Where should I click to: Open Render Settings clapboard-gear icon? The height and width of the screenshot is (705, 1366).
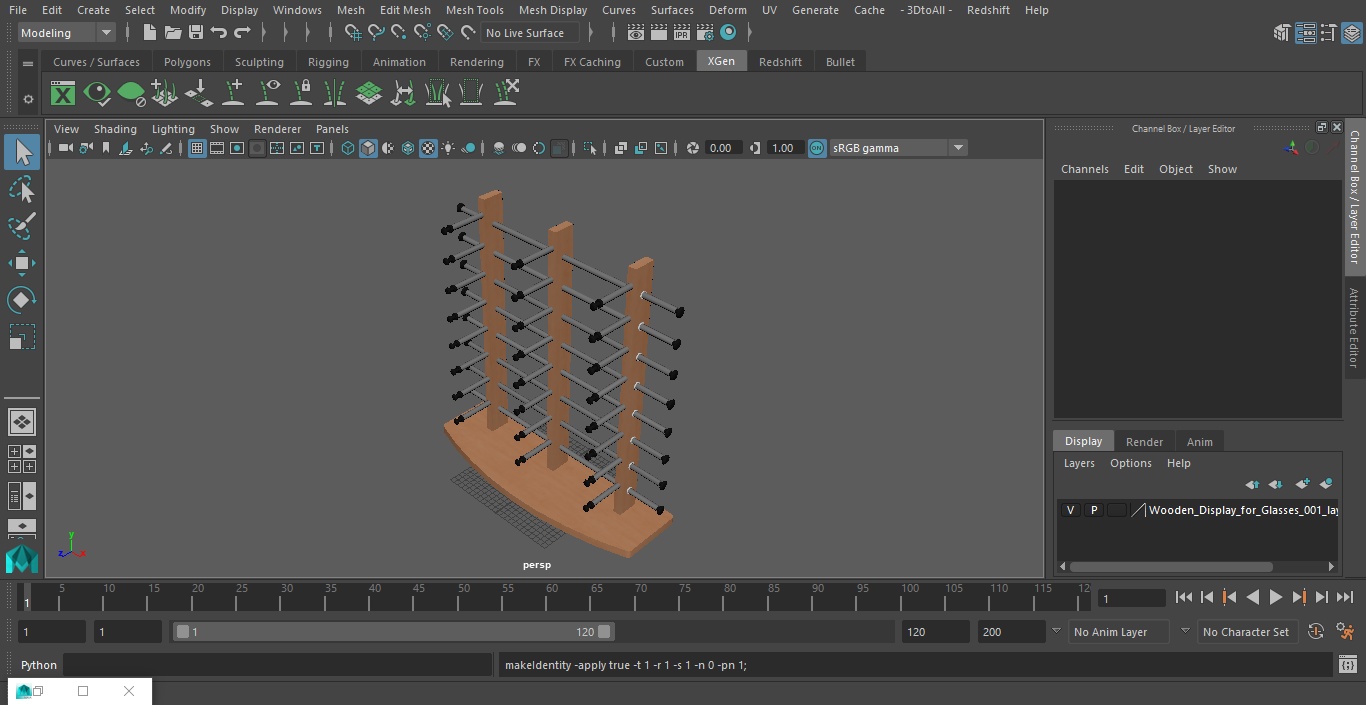pos(705,33)
